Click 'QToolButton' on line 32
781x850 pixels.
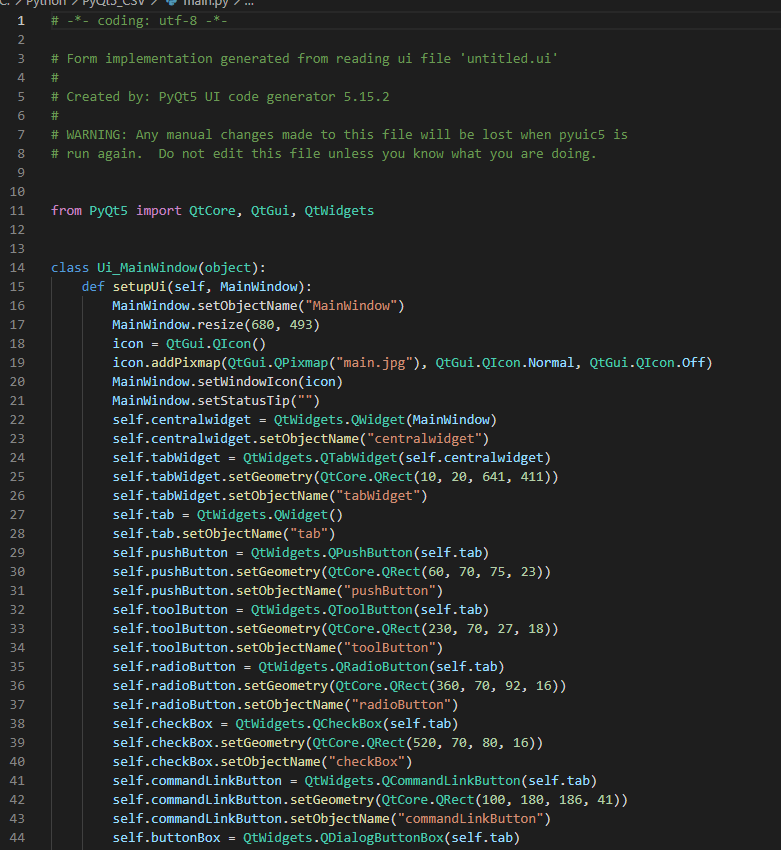coord(370,610)
